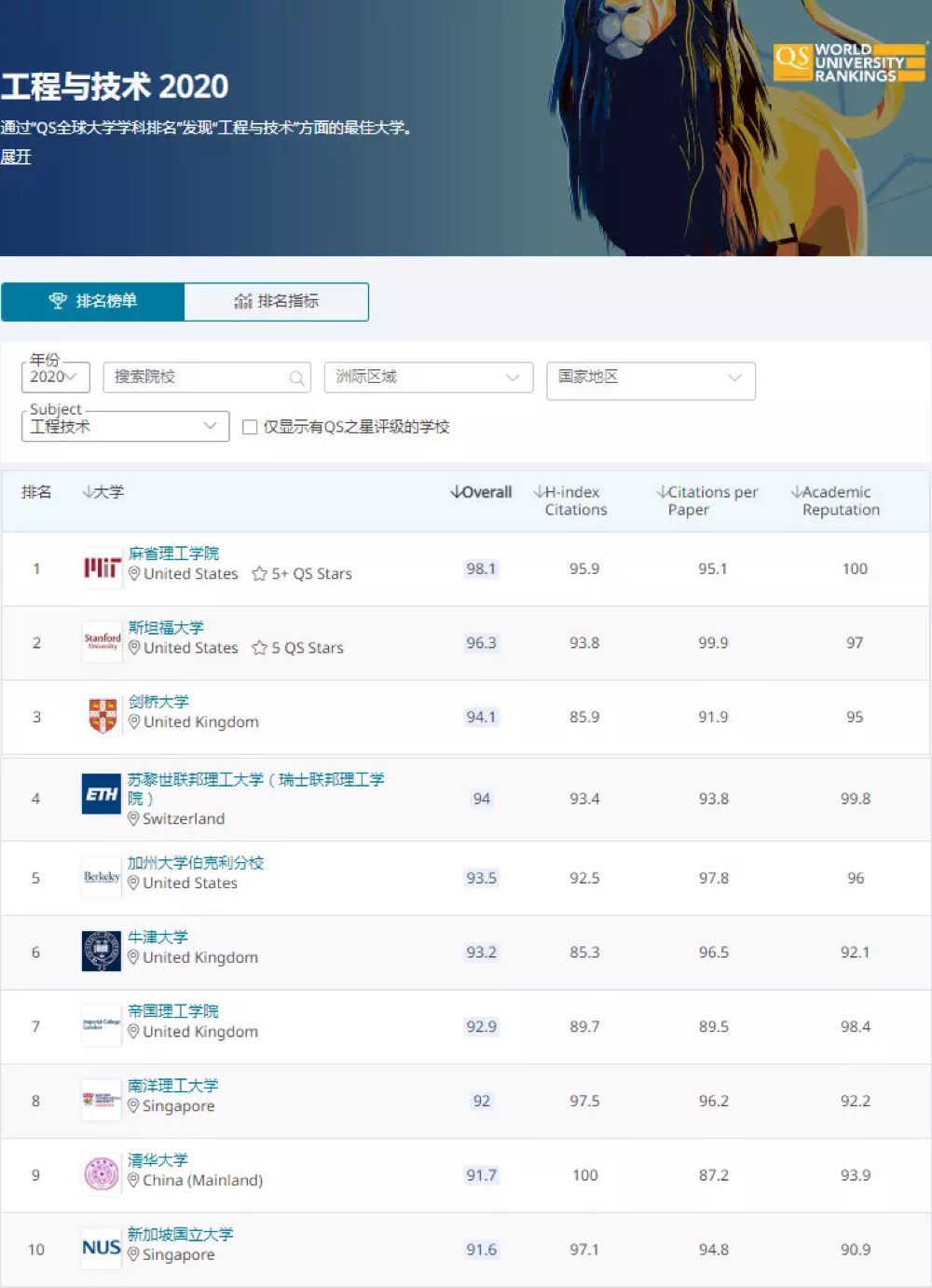Sort by Citations per Paper arrow

click(x=662, y=491)
